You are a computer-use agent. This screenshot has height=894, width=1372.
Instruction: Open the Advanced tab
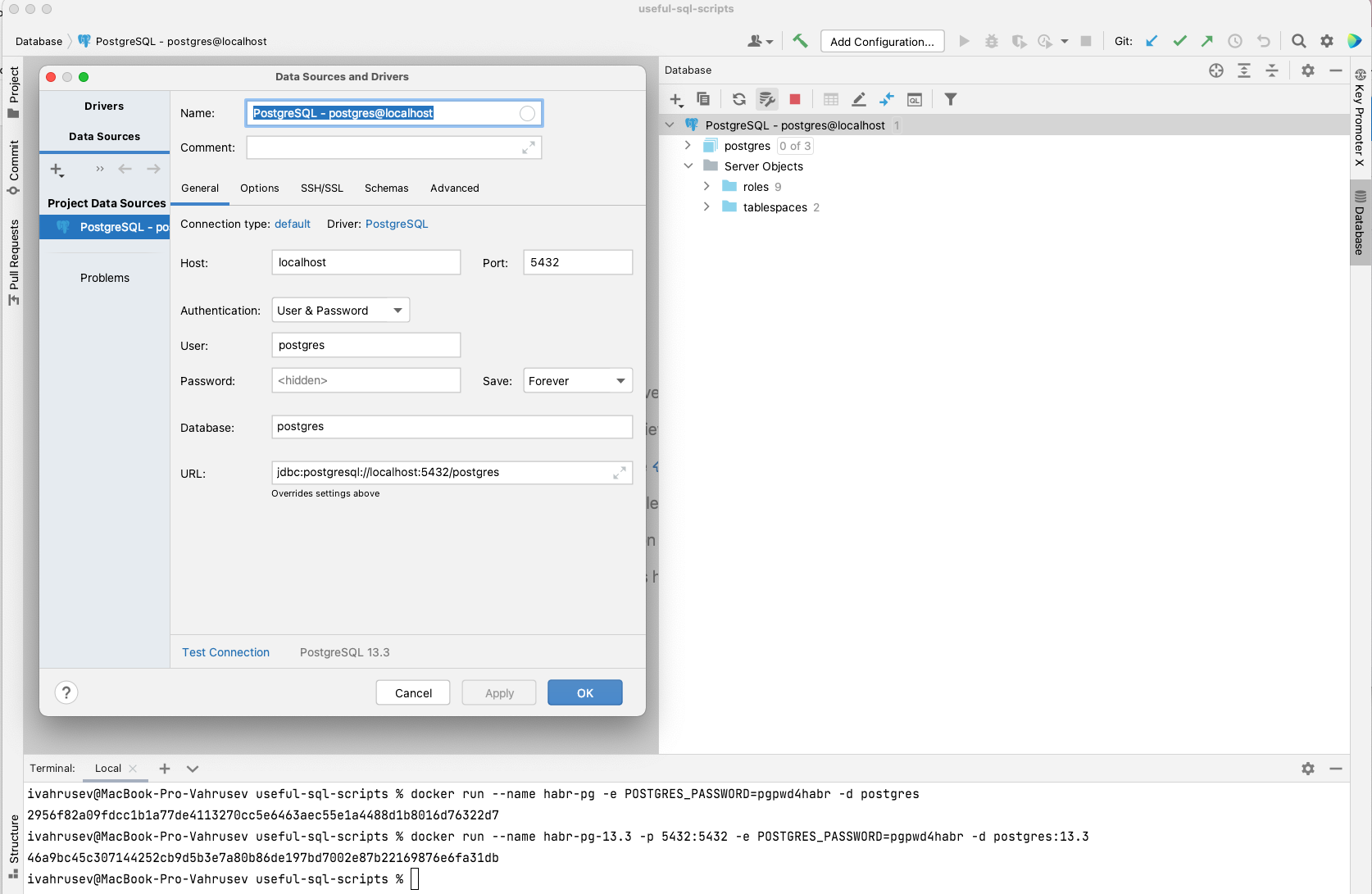[x=455, y=188]
